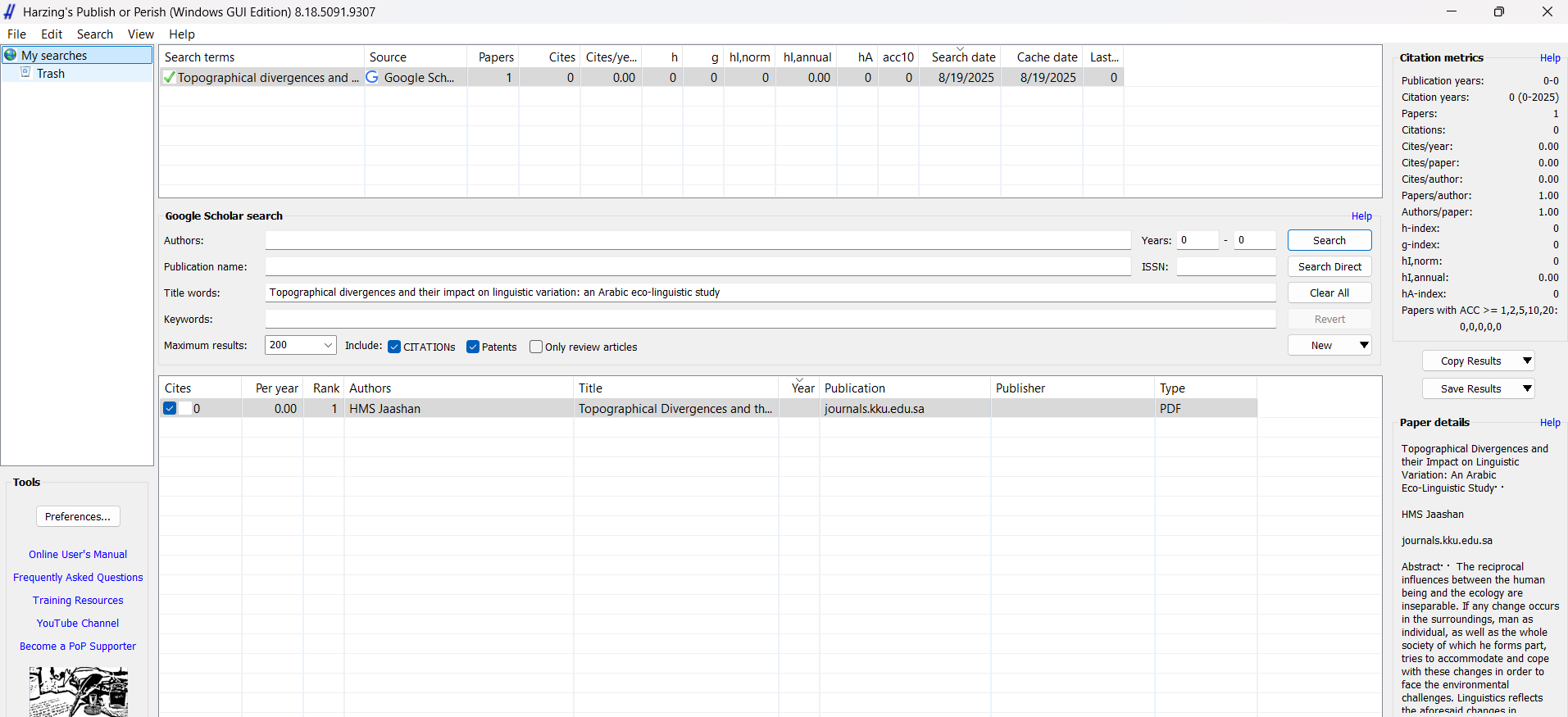Viewport: 1568px width, 717px height.
Task: Toggle the Patents checkbox
Action: (x=473, y=347)
